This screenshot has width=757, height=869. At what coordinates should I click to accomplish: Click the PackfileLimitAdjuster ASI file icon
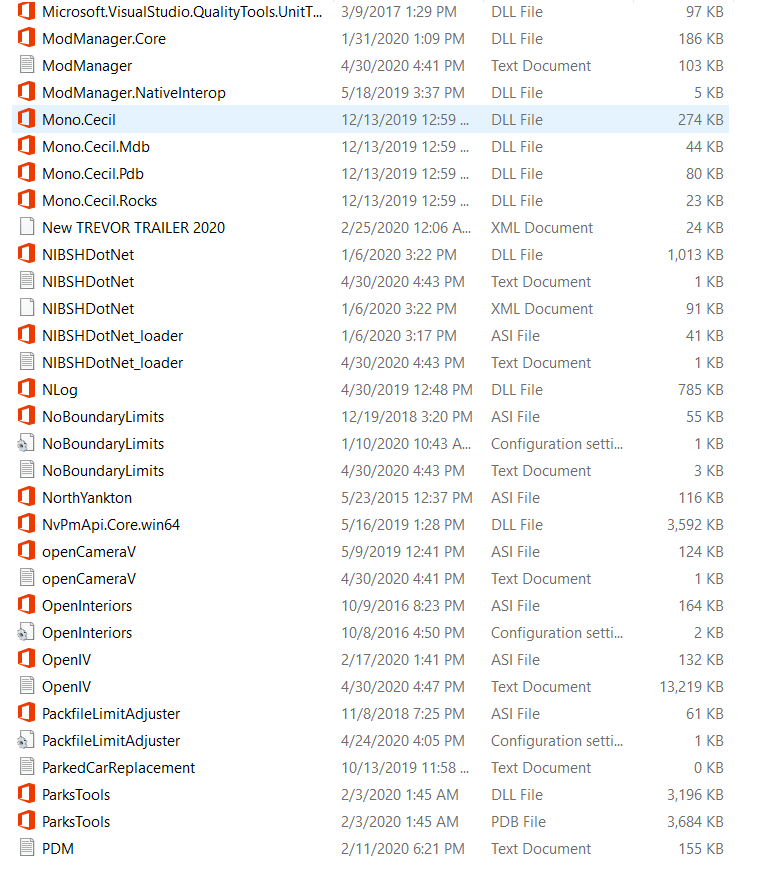[x=26, y=713]
